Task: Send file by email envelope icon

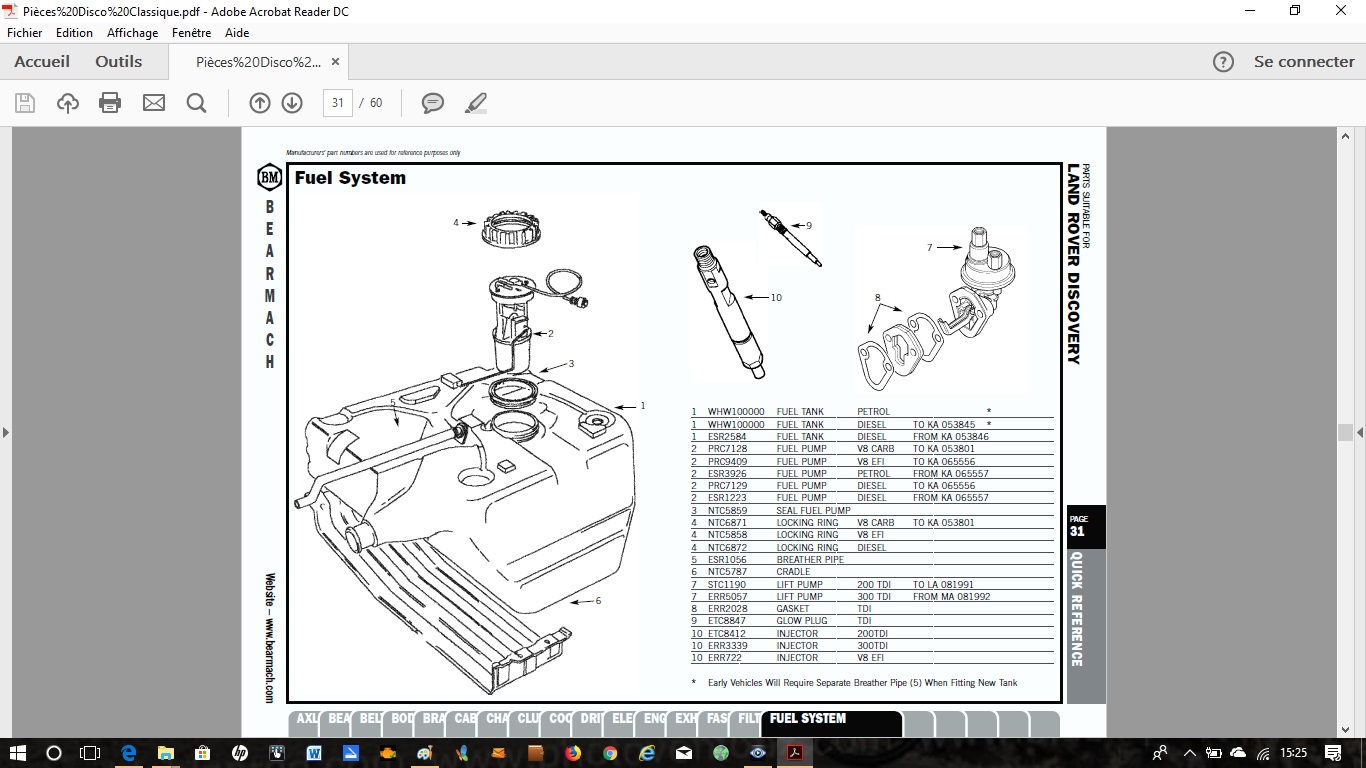Action: pos(154,103)
